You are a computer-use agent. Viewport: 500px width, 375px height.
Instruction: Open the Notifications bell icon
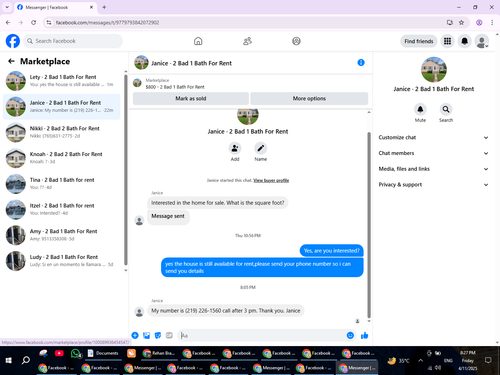[464, 41]
